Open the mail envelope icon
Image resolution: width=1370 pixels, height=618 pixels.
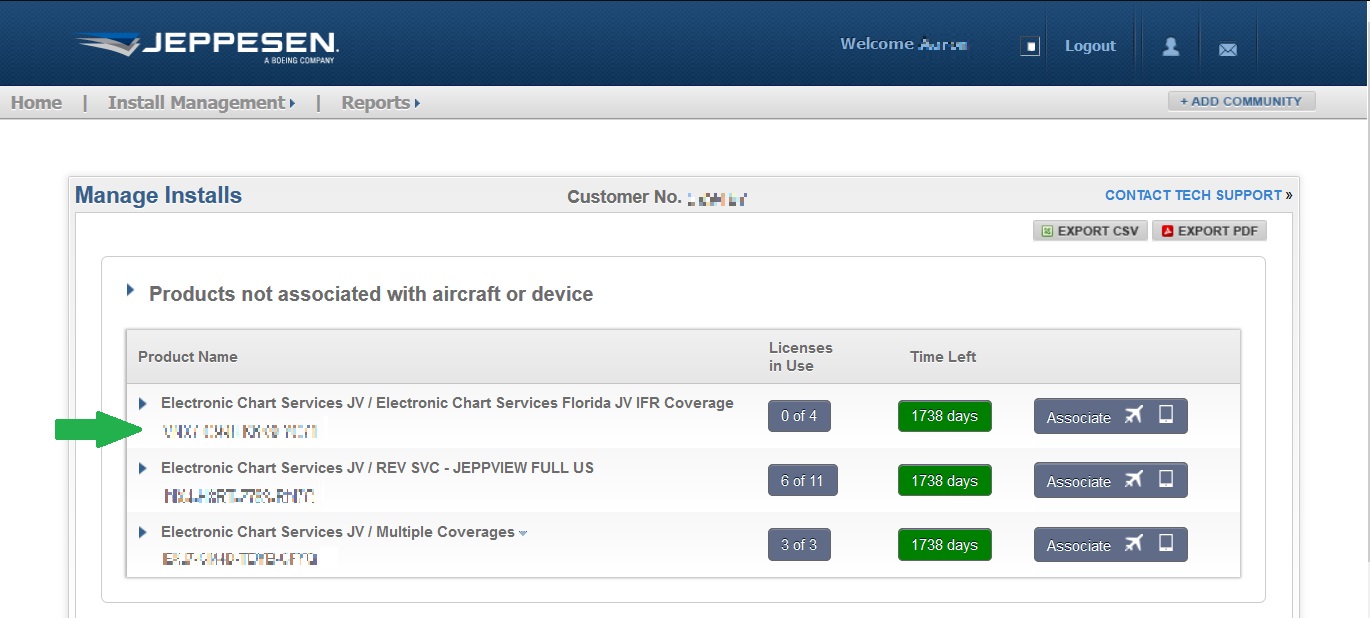click(x=1227, y=49)
